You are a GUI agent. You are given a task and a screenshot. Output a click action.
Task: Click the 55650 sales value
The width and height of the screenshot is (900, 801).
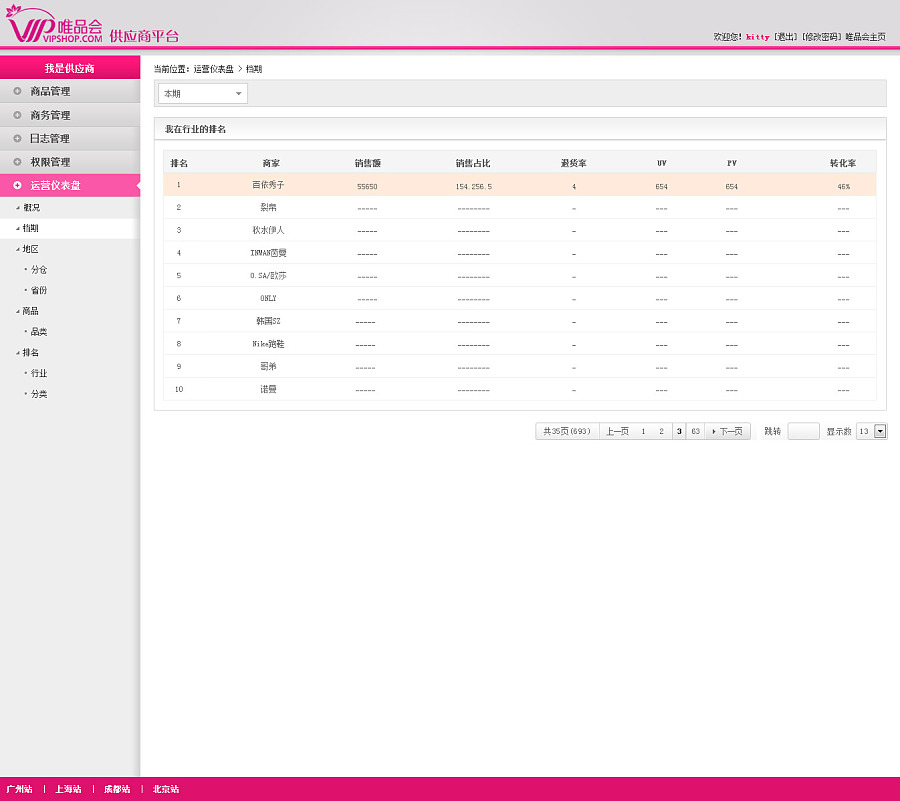tap(367, 186)
